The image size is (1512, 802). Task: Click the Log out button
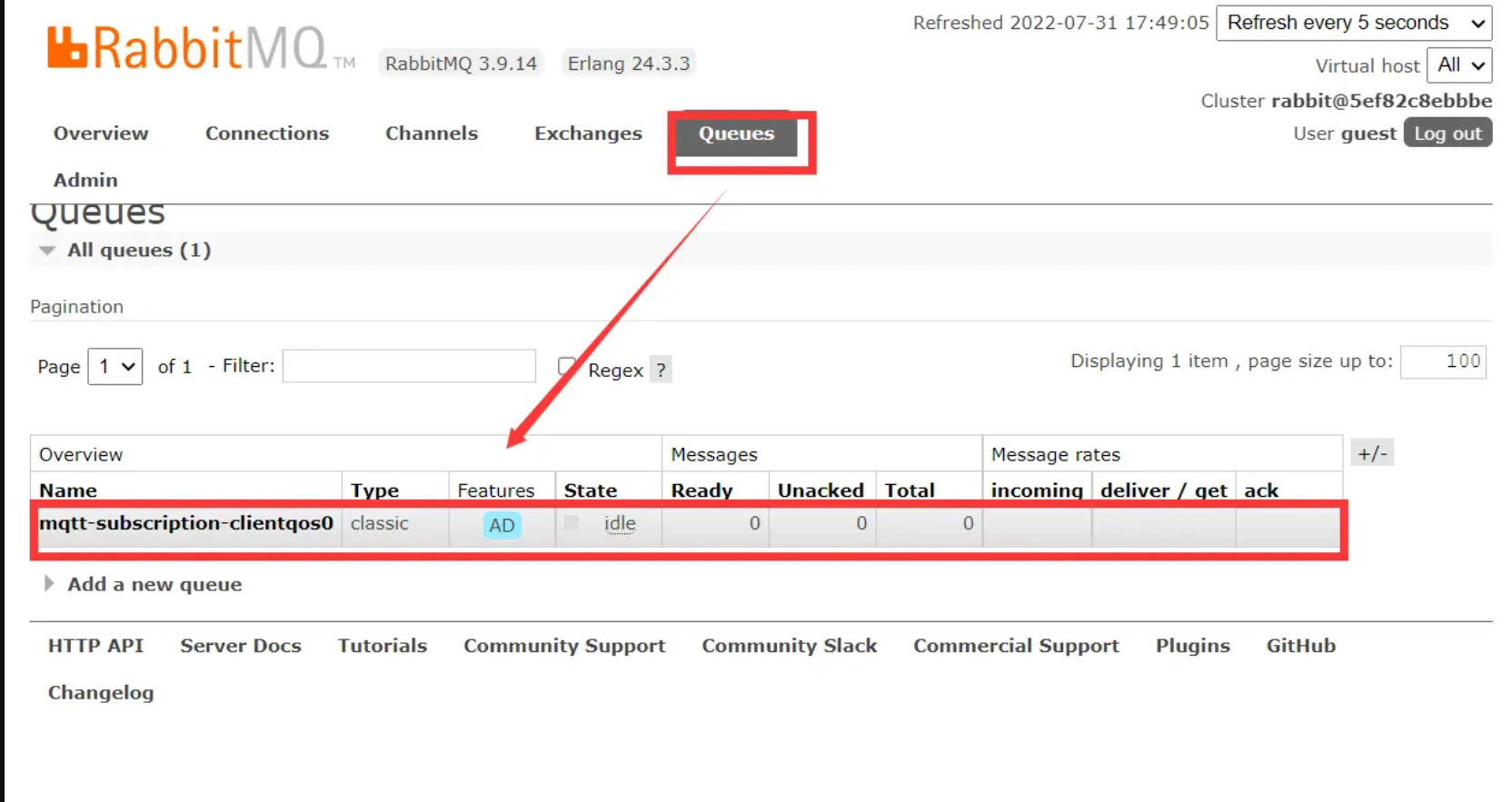[1447, 133]
